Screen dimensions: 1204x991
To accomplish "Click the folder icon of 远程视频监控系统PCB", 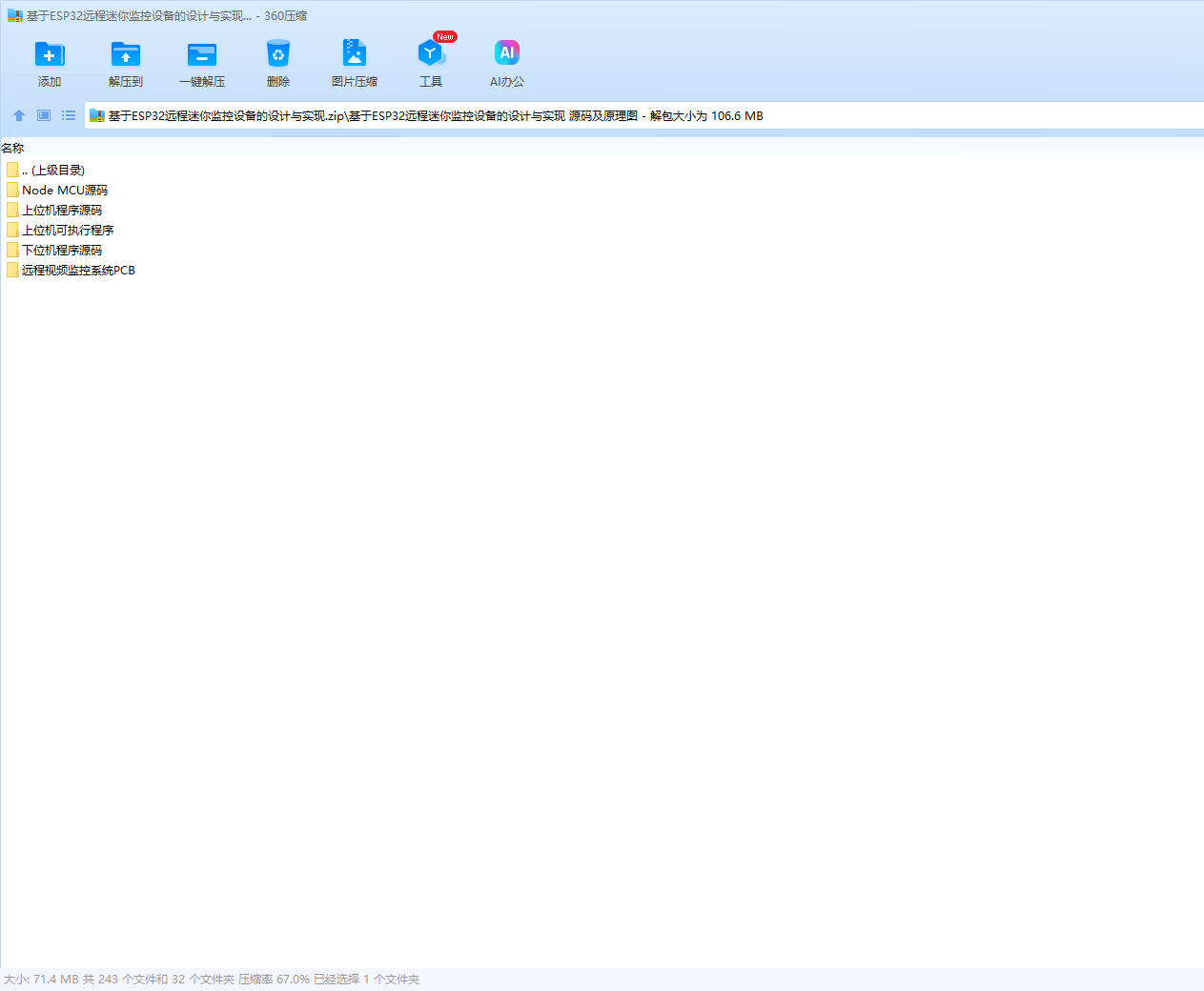I will 12,270.
